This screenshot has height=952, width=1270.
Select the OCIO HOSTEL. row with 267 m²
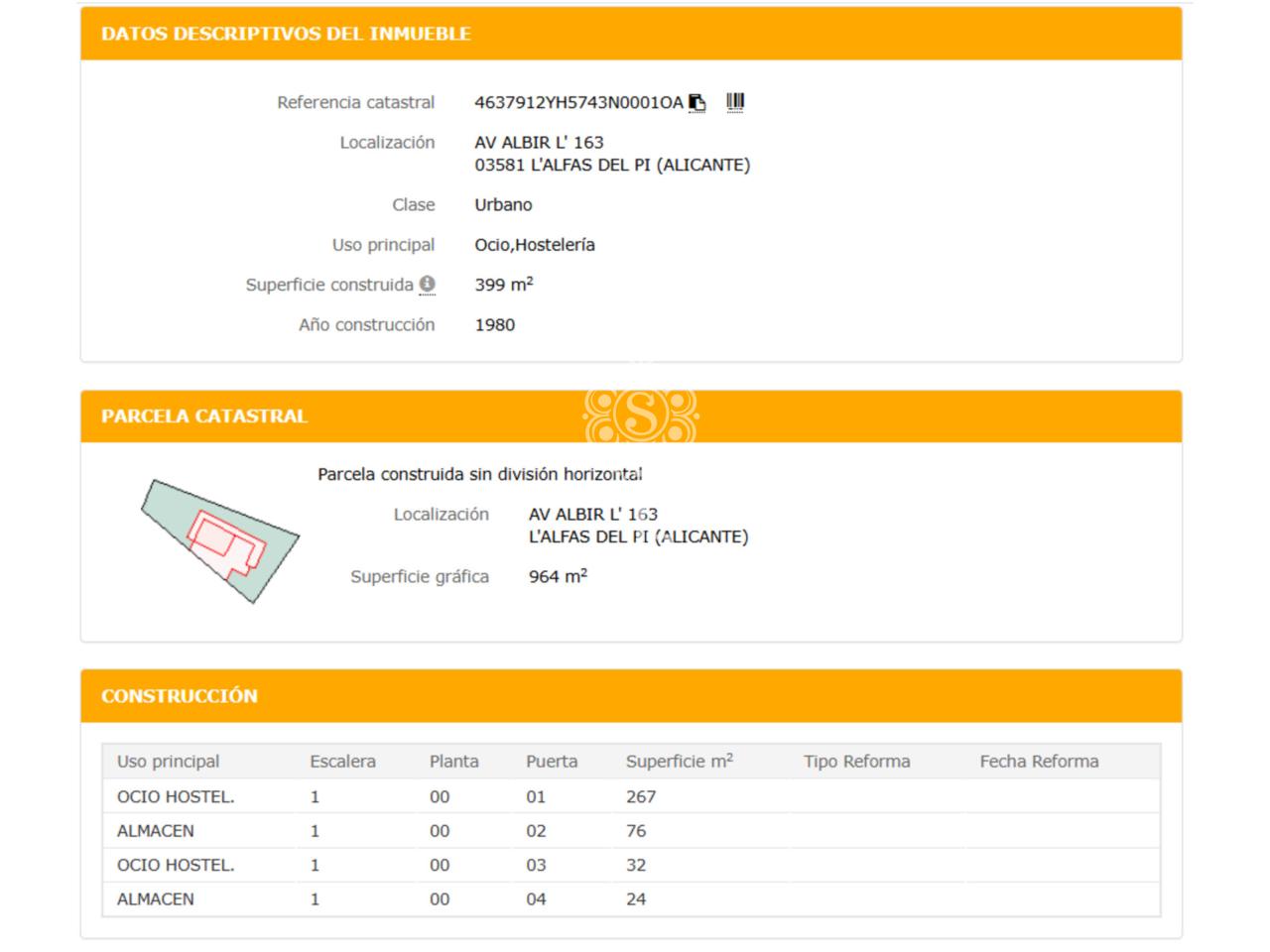click(176, 796)
